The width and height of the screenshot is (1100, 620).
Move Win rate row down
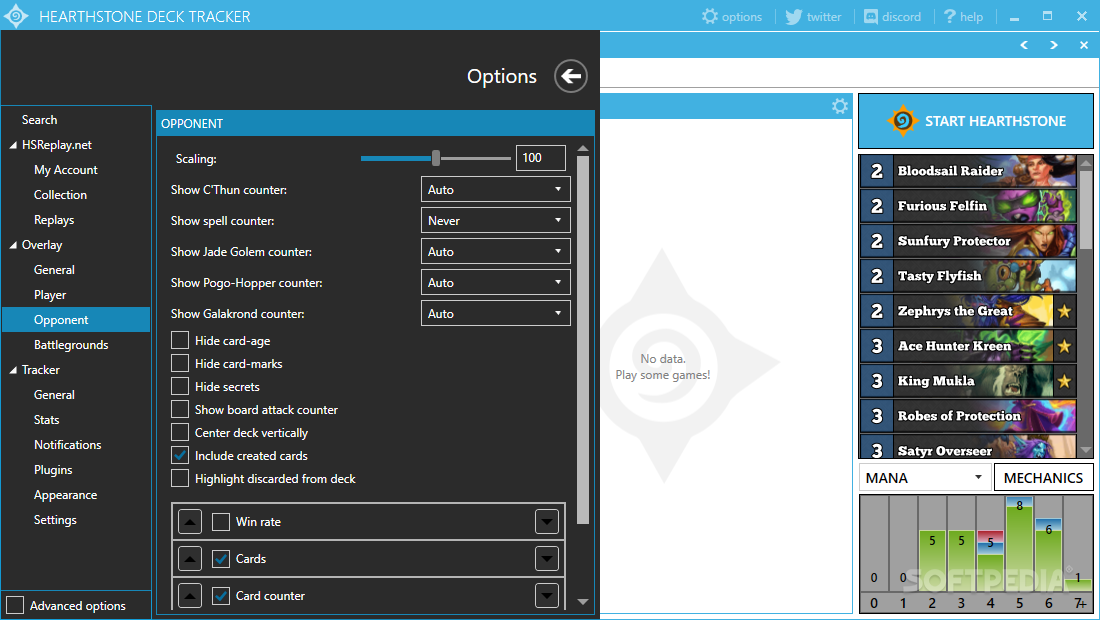[546, 522]
